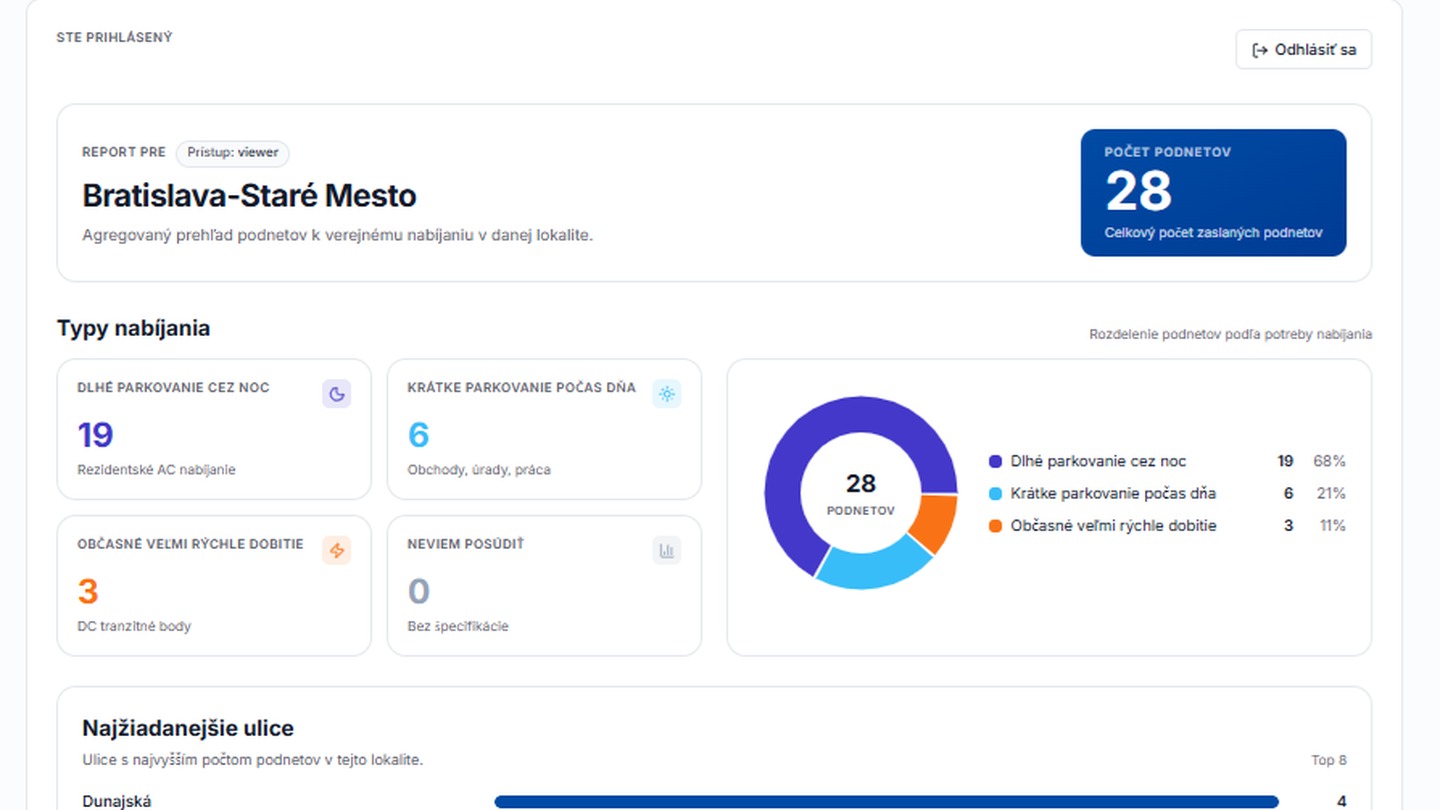The width and height of the screenshot is (1440, 810).
Task: Click the moon icon on overnight parking card
Action: coord(337,394)
